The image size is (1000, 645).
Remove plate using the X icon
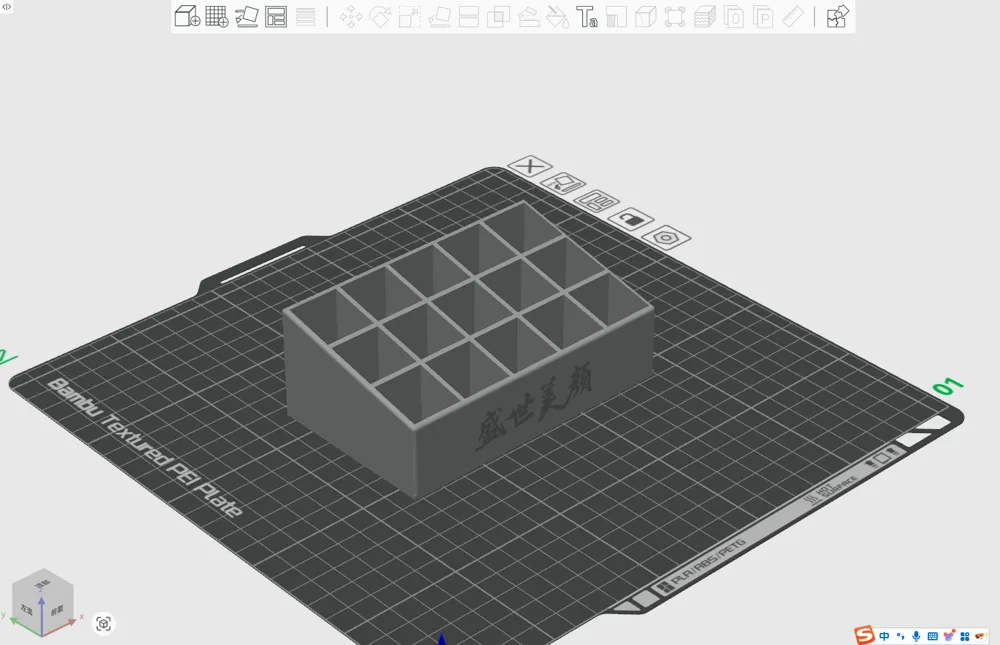point(529,167)
